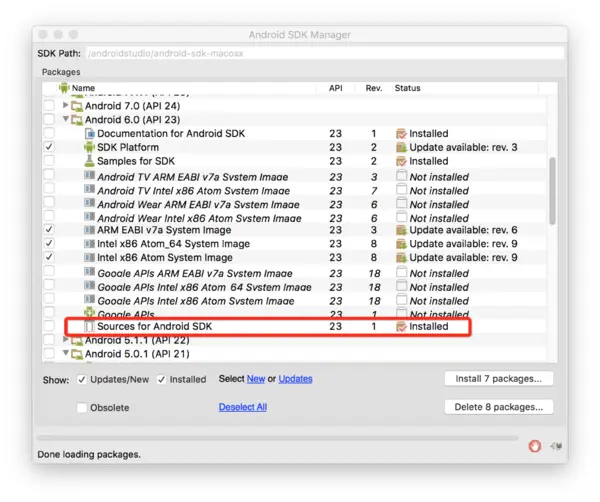
Task: Click the ARM EABI v7a System Image icon
Action: pos(89,230)
